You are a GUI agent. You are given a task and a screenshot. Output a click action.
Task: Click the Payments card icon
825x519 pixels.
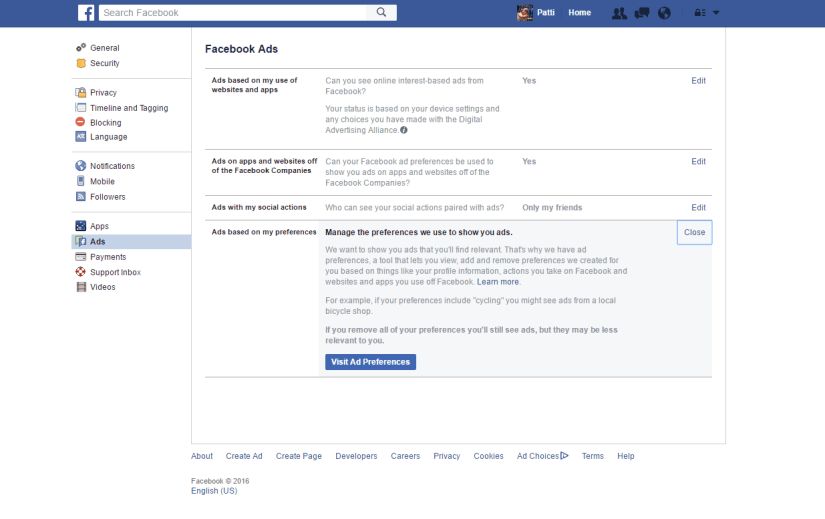pos(81,257)
